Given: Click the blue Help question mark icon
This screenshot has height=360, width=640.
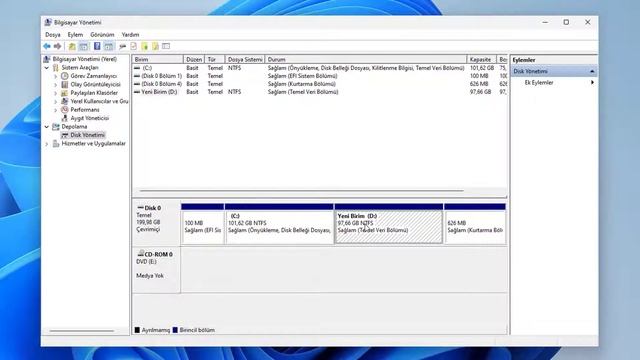Looking at the screenshot, I should click(97, 46).
